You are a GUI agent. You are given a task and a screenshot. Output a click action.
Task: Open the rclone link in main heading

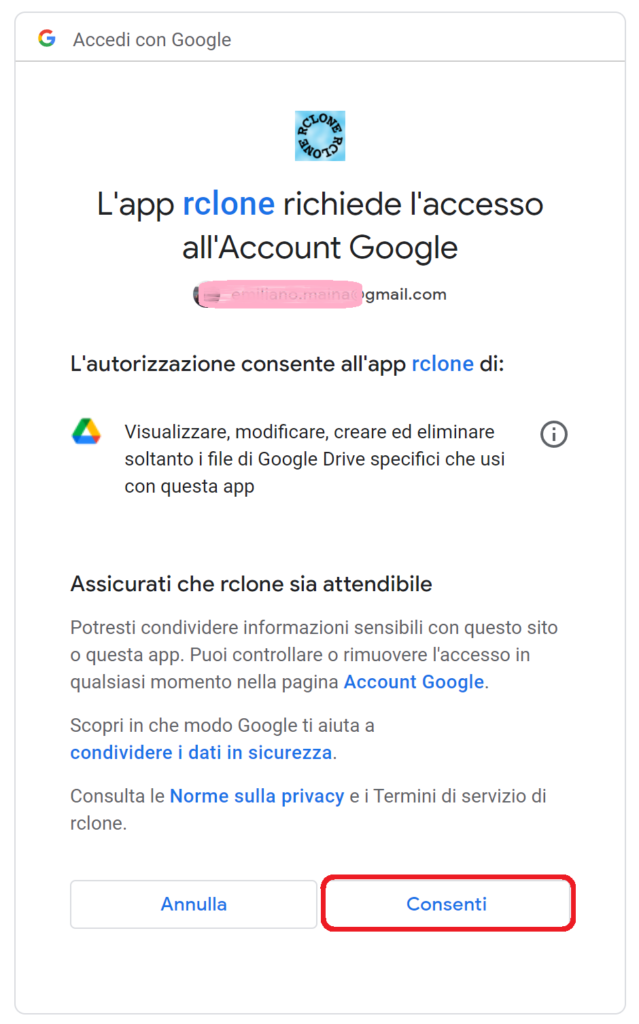point(228,204)
